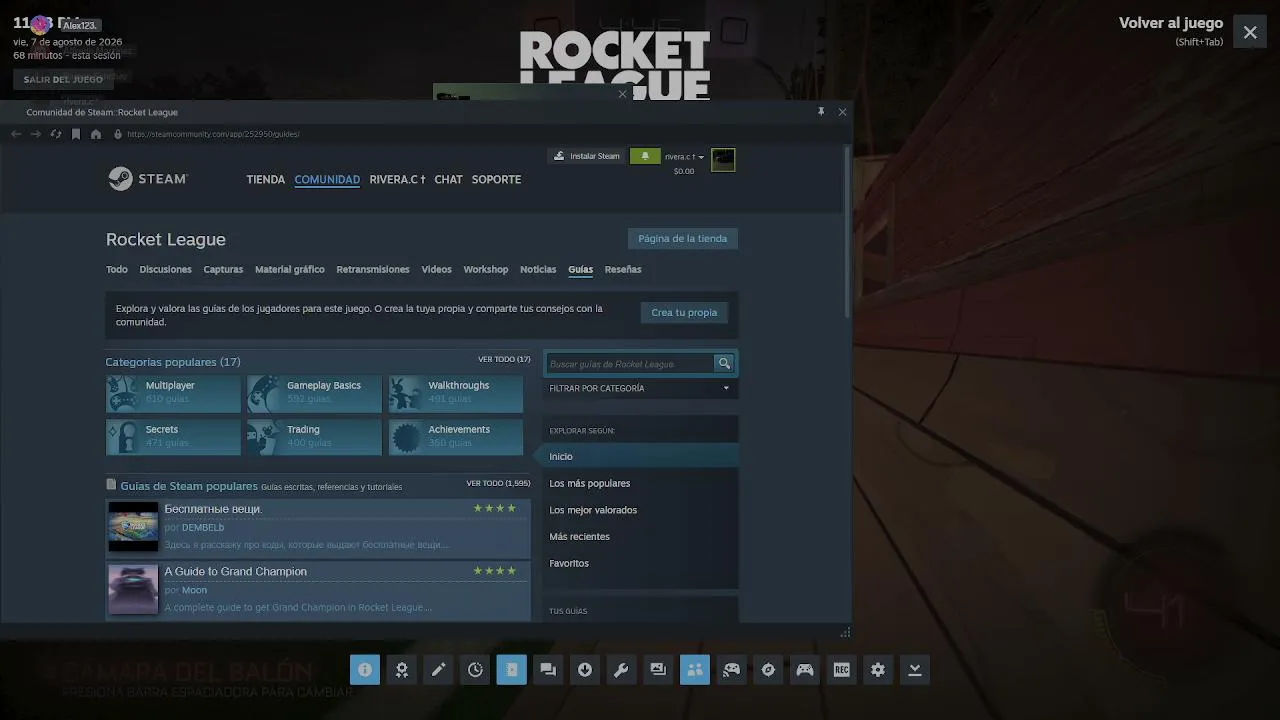Reload the Steam community page
The image size is (1280, 720).
click(x=56, y=134)
